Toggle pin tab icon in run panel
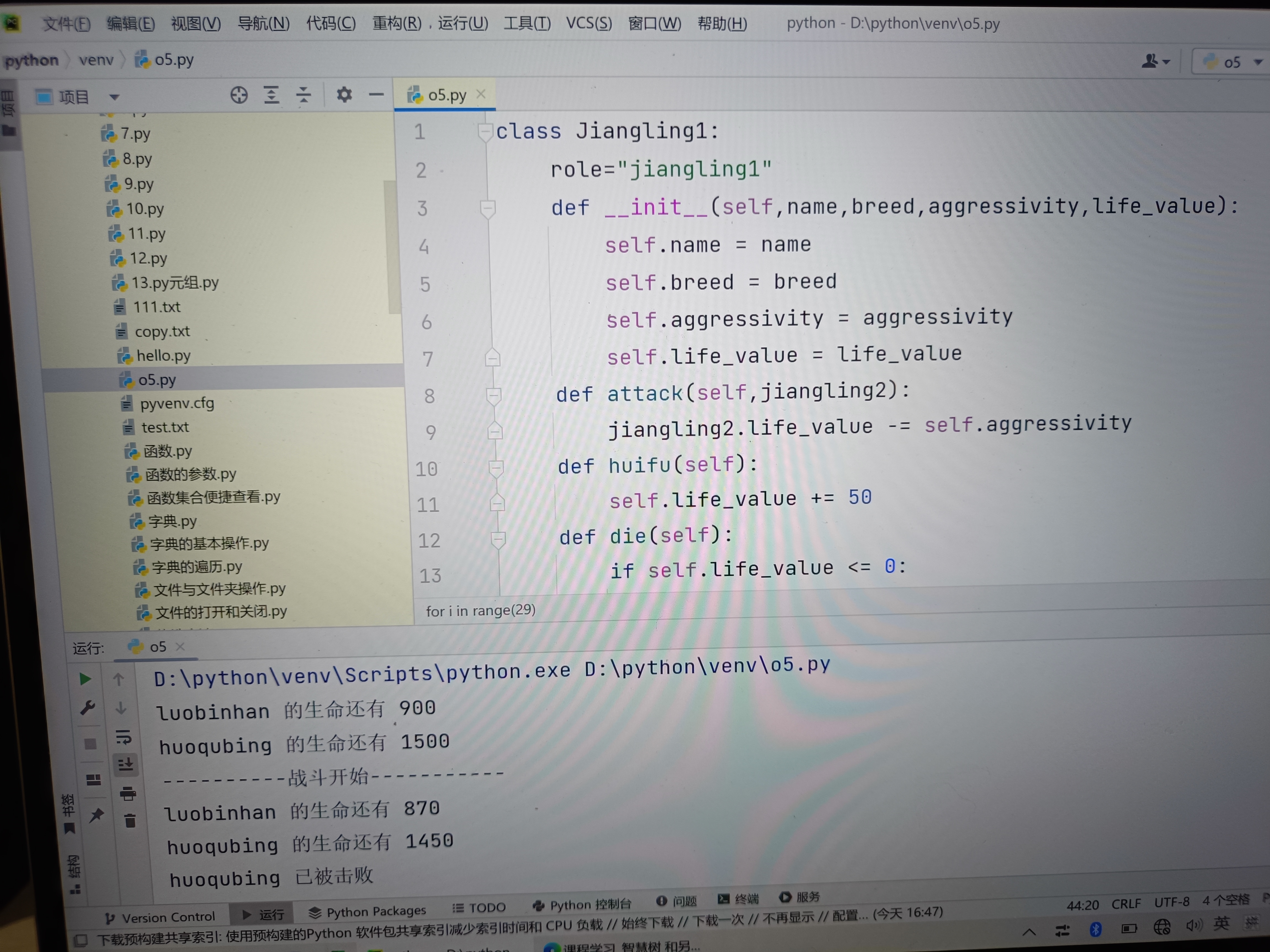1270x952 pixels. point(96,815)
